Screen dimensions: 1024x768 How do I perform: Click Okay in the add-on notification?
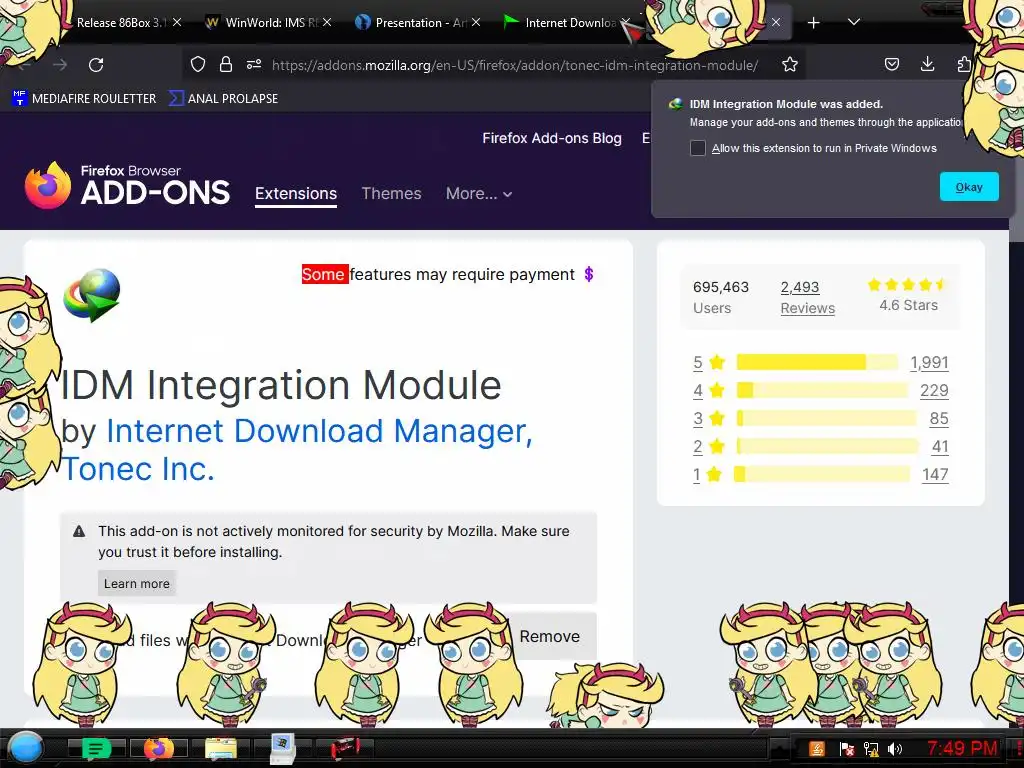click(969, 187)
